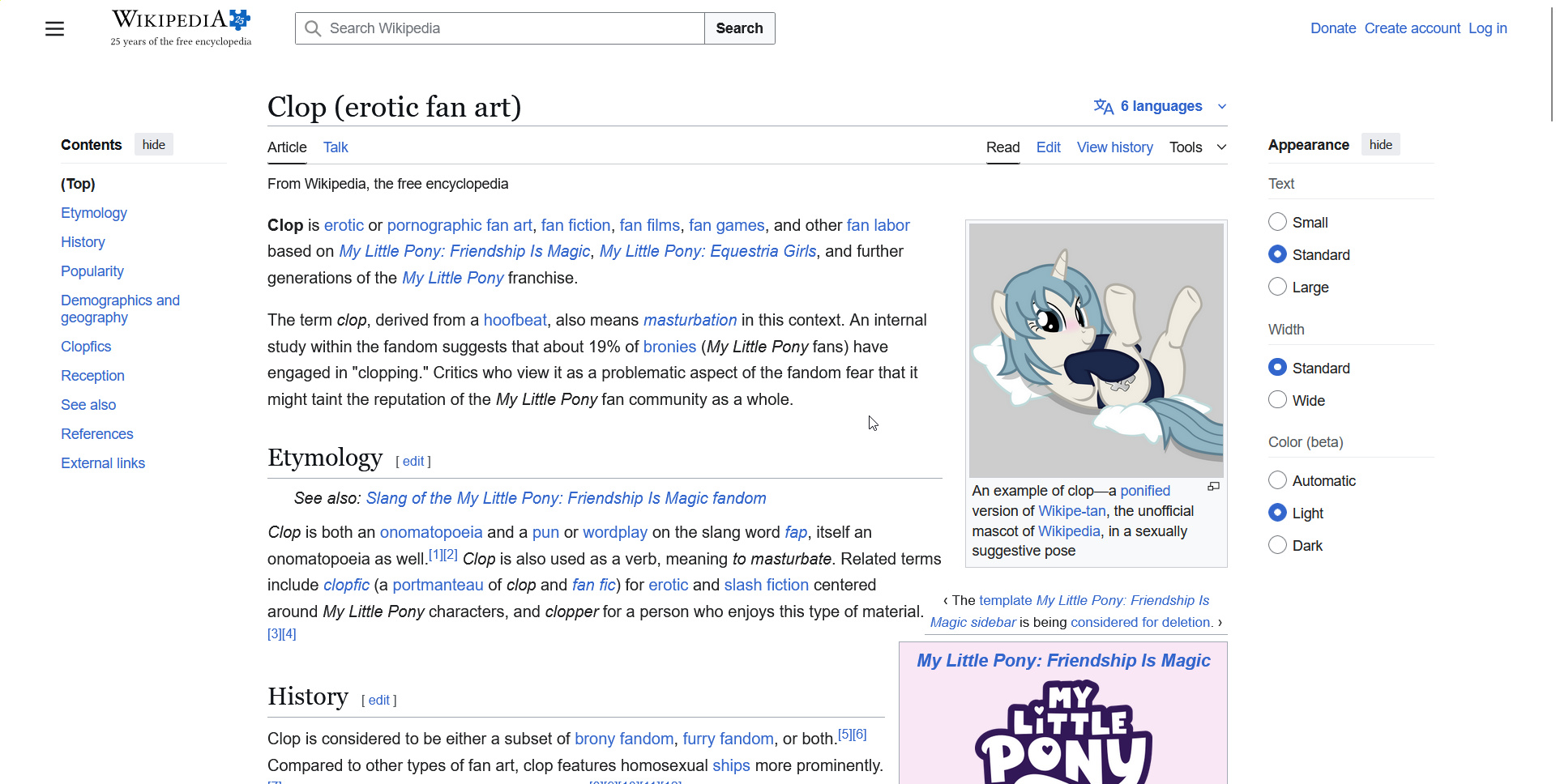
Task: Open the ponified link in image caption
Action: (1145, 491)
